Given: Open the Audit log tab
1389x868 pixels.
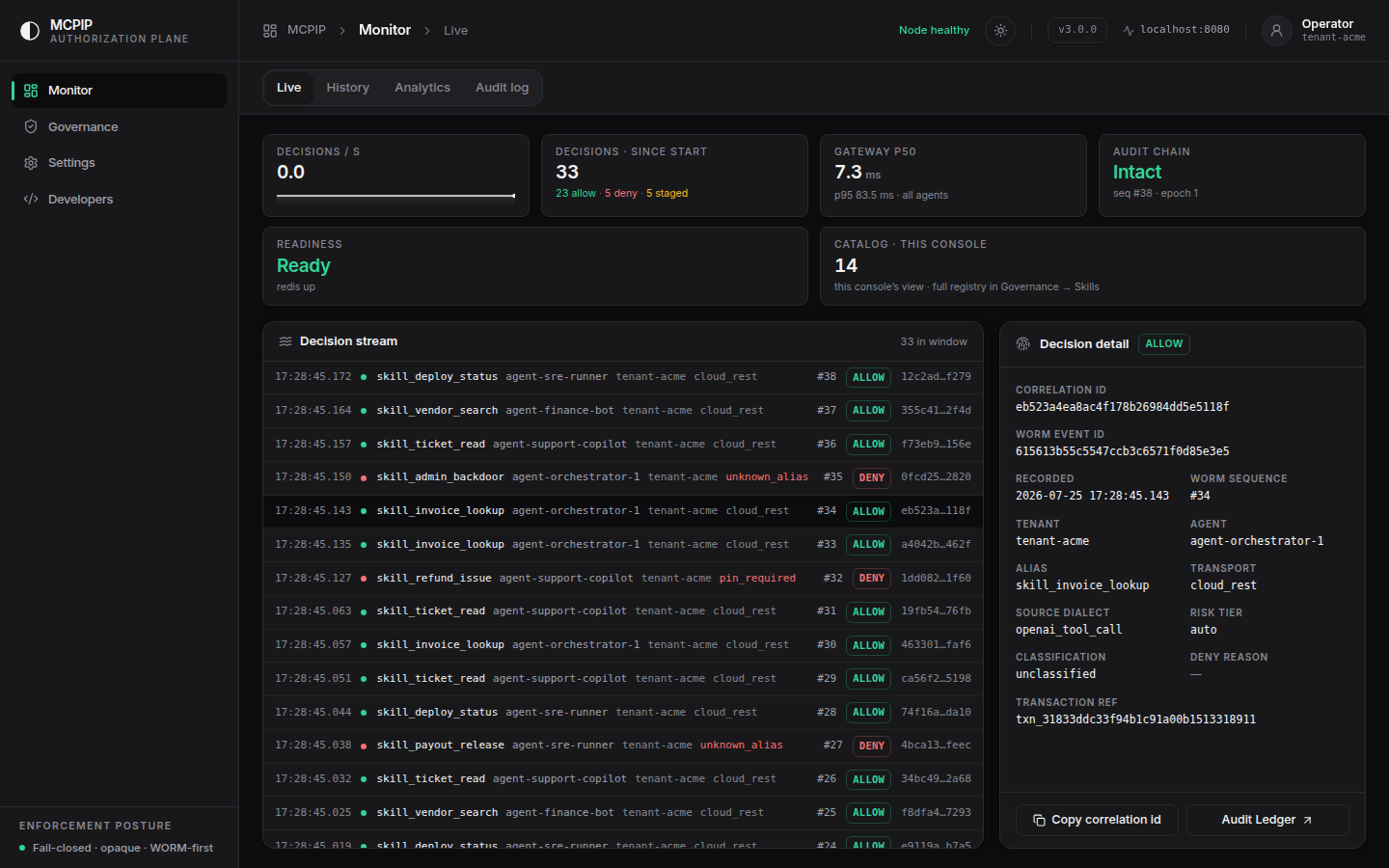Looking at the screenshot, I should pyautogui.click(x=502, y=88).
